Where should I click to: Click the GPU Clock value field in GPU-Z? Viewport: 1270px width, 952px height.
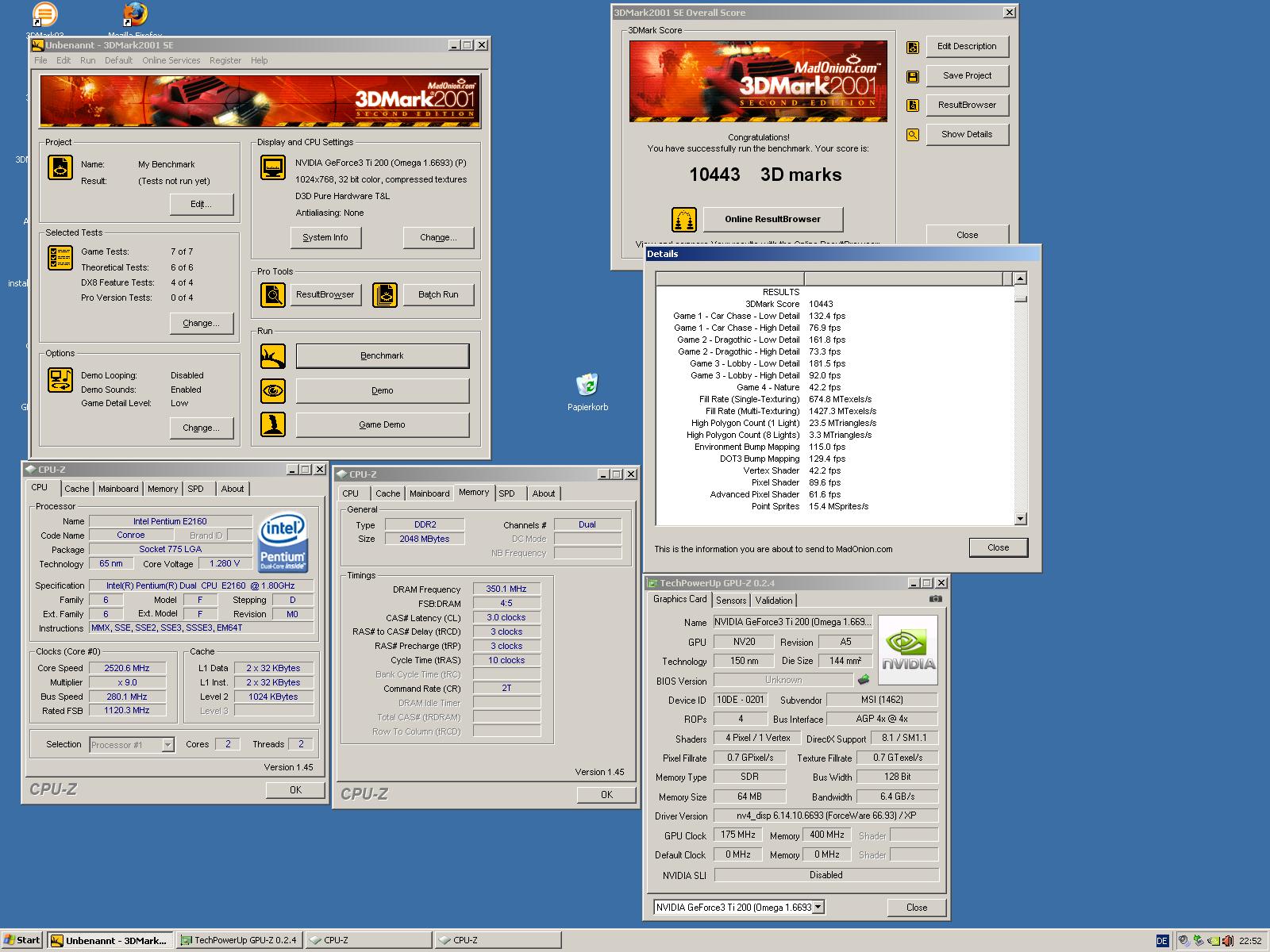[738, 835]
